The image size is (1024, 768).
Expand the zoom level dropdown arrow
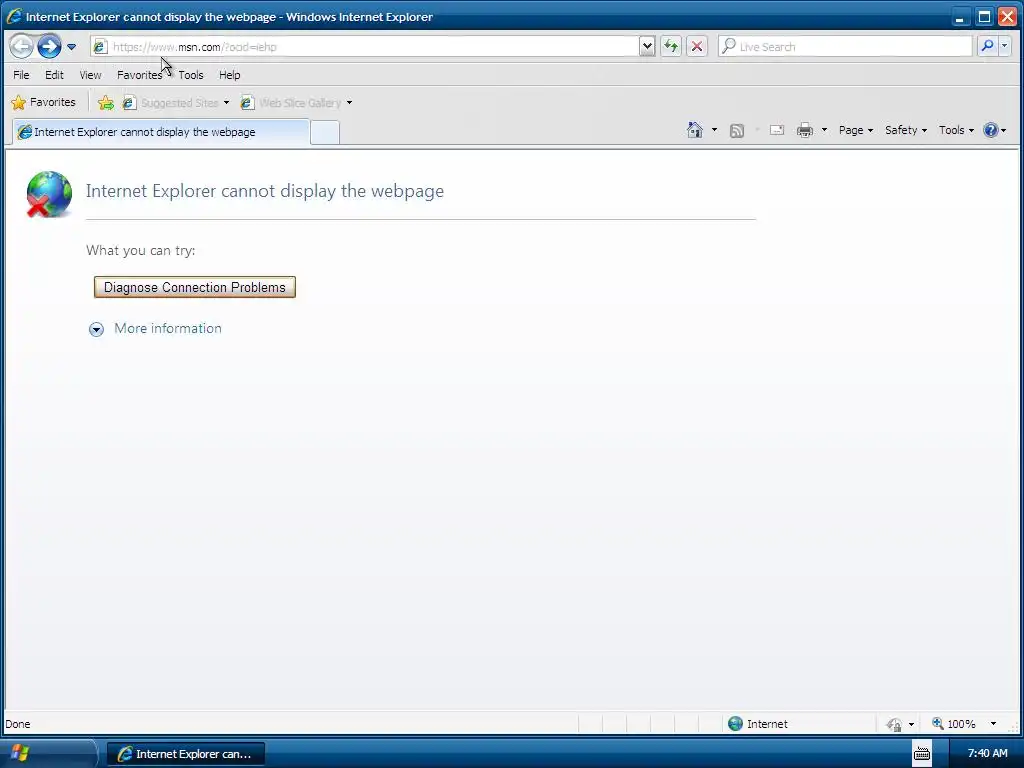pos(993,724)
